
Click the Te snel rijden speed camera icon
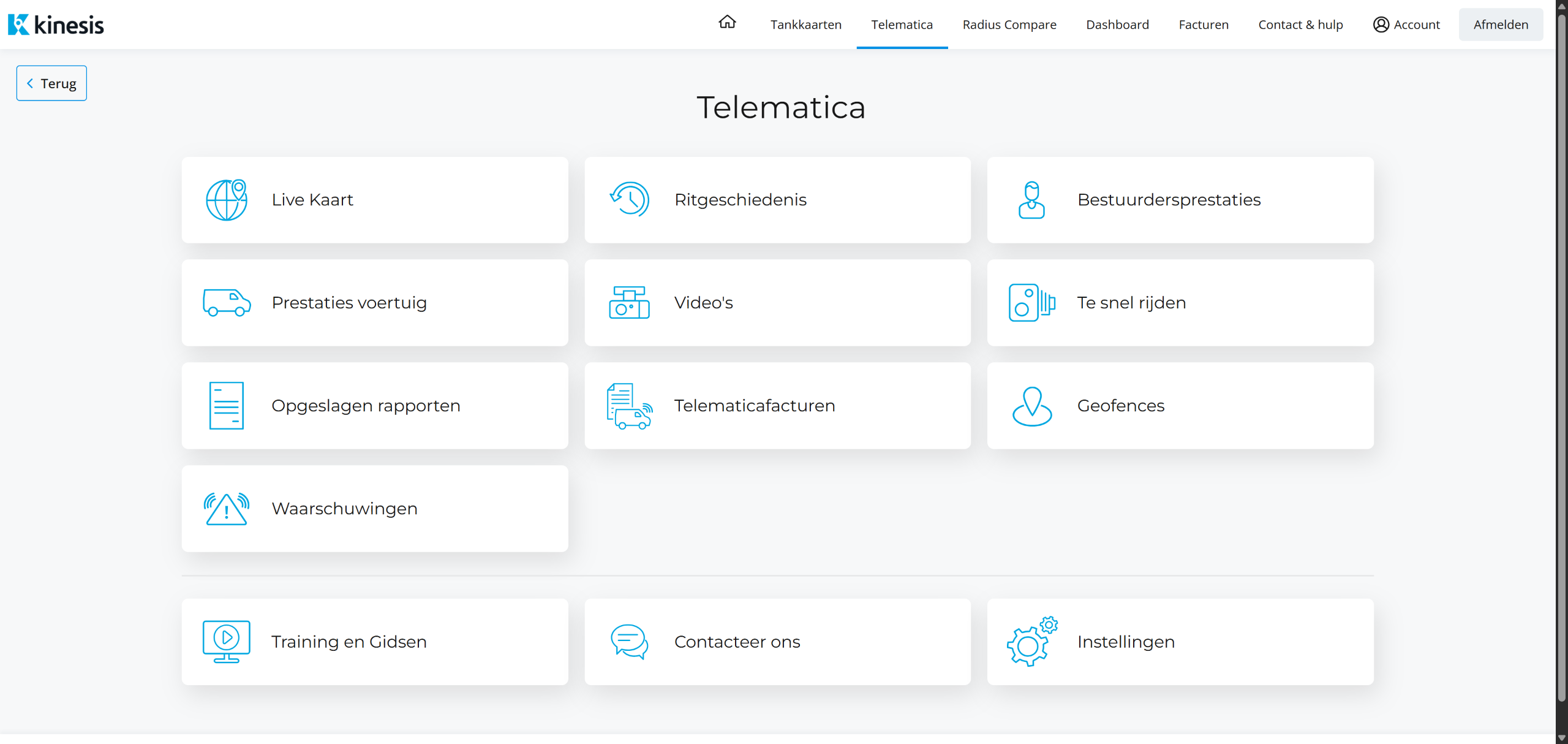coord(1031,303)
